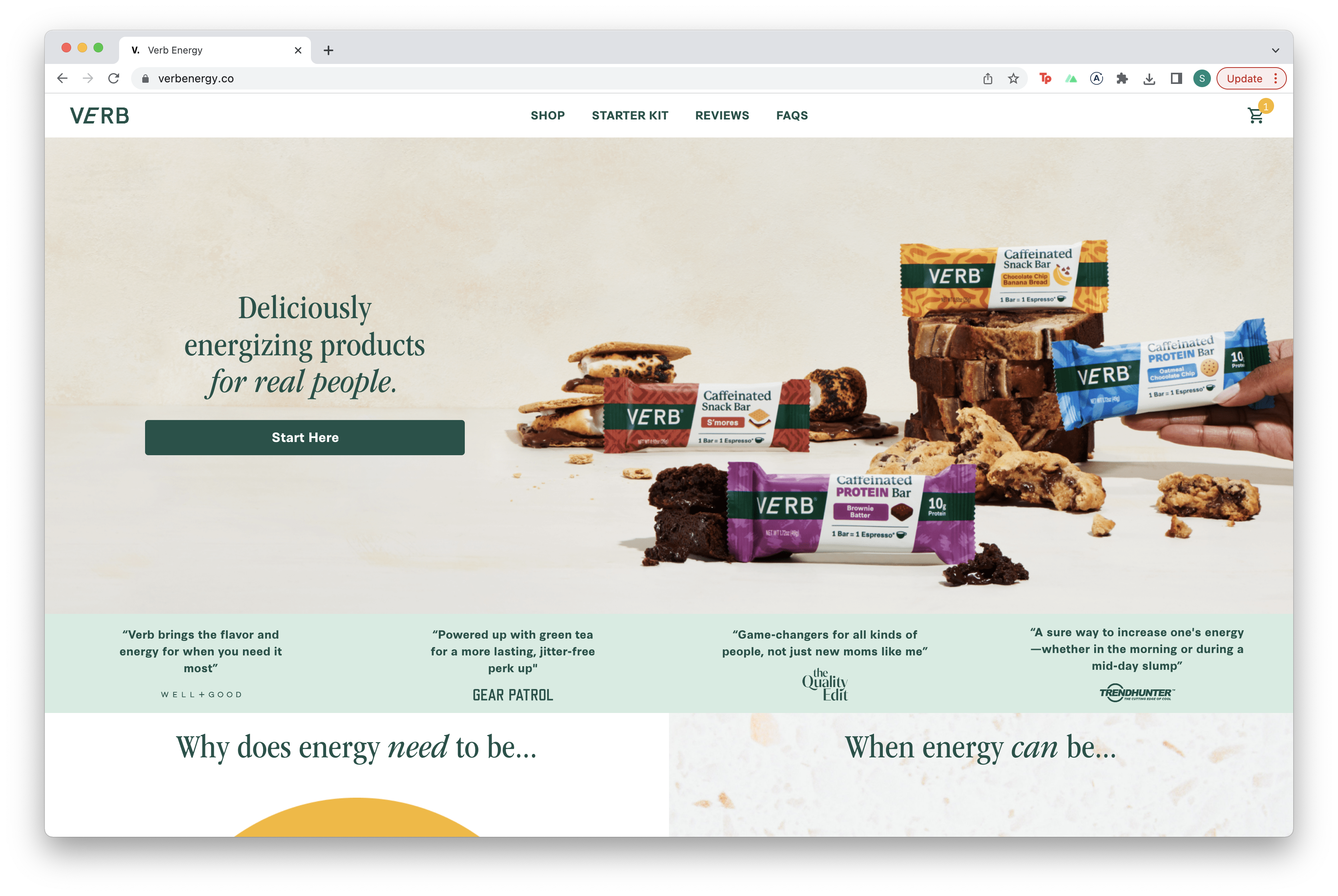Expand the tab search chevron

tap(1275, 50)
